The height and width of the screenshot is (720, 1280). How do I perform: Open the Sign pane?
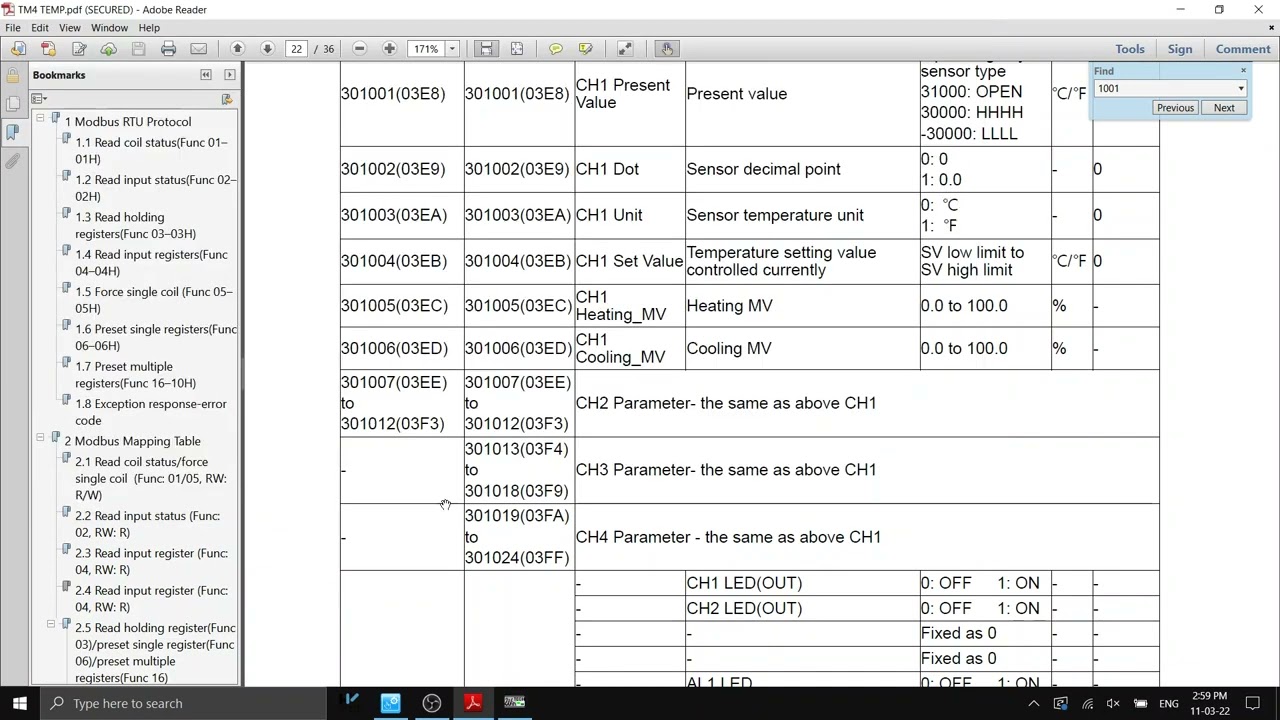1180,48
